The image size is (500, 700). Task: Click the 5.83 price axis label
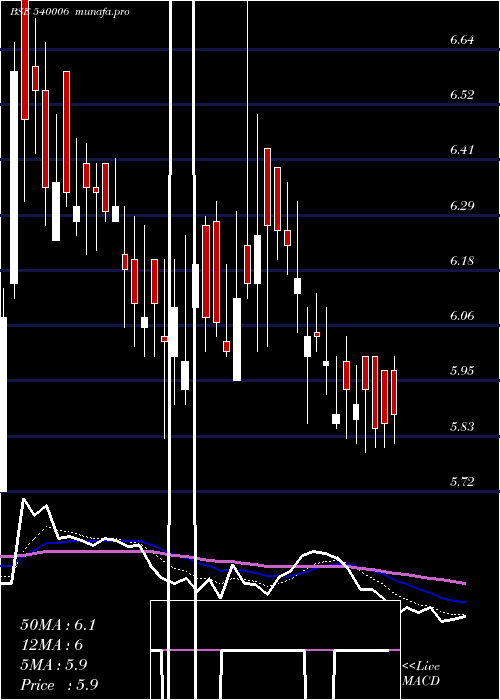[x=462, y=426]
